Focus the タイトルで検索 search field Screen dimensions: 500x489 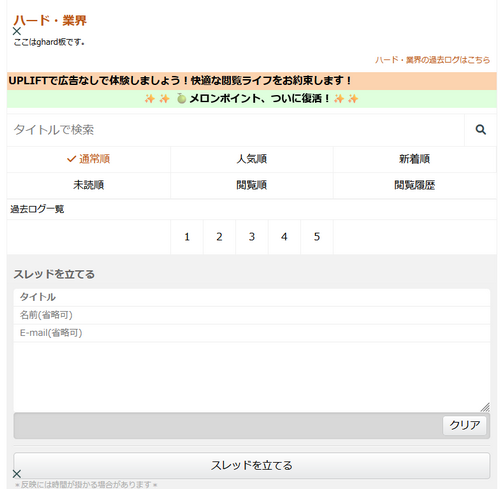pos(235,130)
